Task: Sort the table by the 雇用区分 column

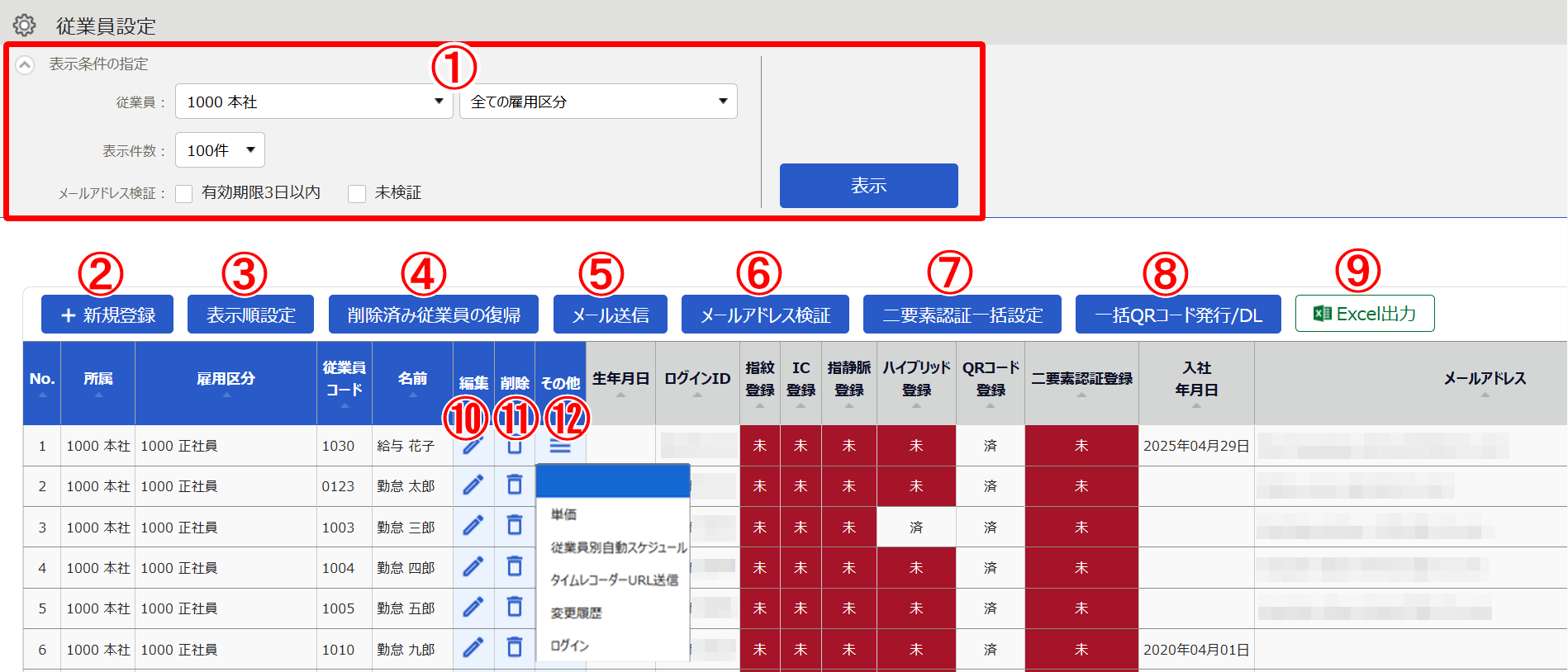Action: [226, 395]
